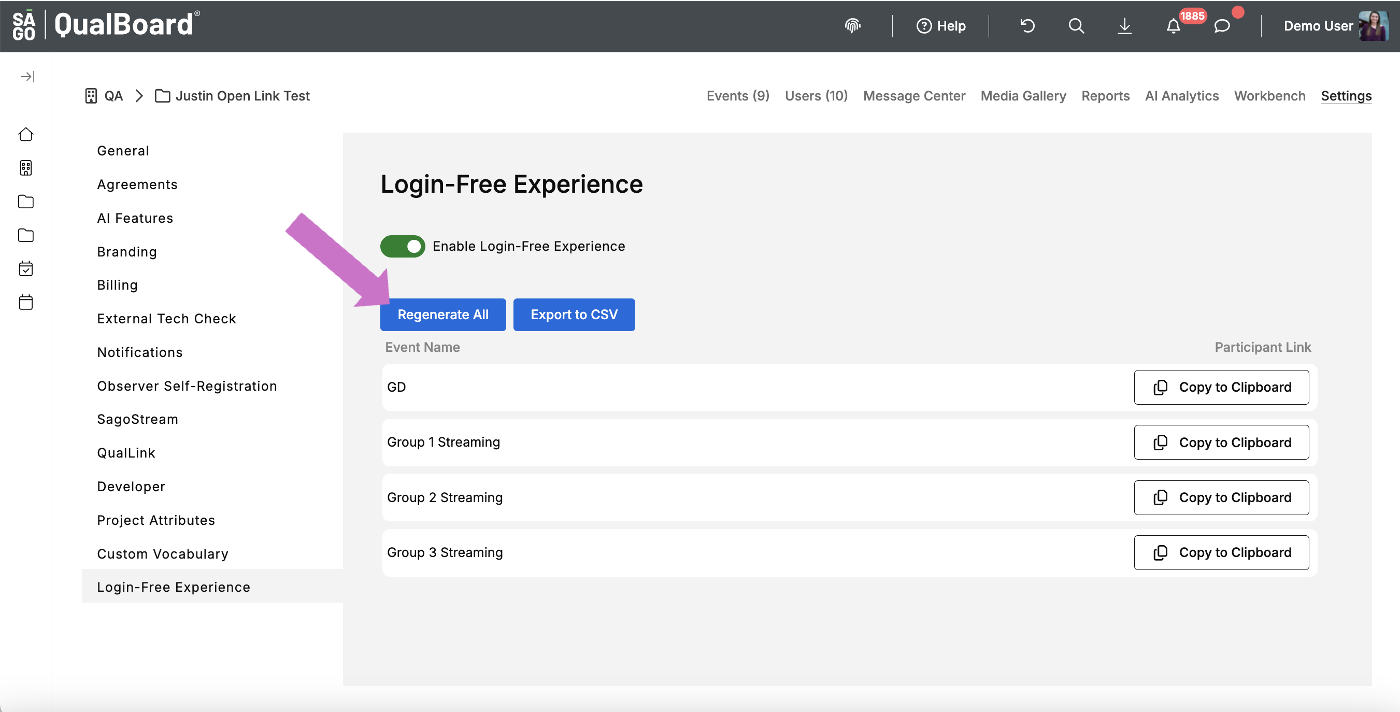Open Billing settings section
This screenshot has width=1400, height=712.
(117, 285)
